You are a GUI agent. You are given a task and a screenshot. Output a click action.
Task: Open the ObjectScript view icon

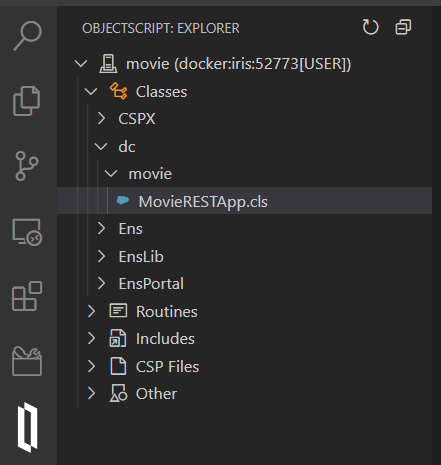pos(27,428)
